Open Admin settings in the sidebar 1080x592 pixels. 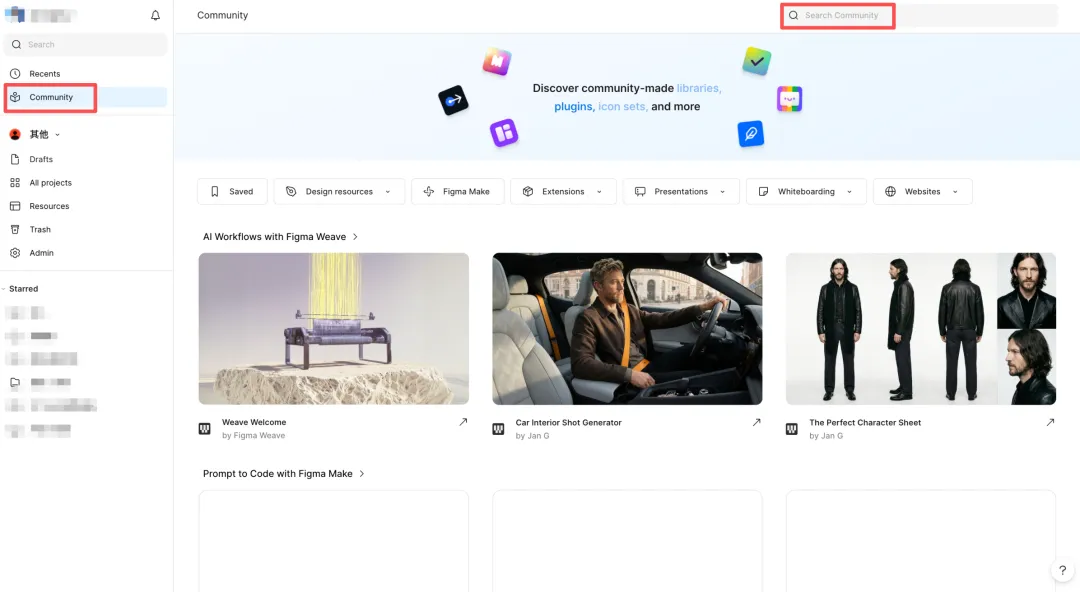tap(86, 253)
